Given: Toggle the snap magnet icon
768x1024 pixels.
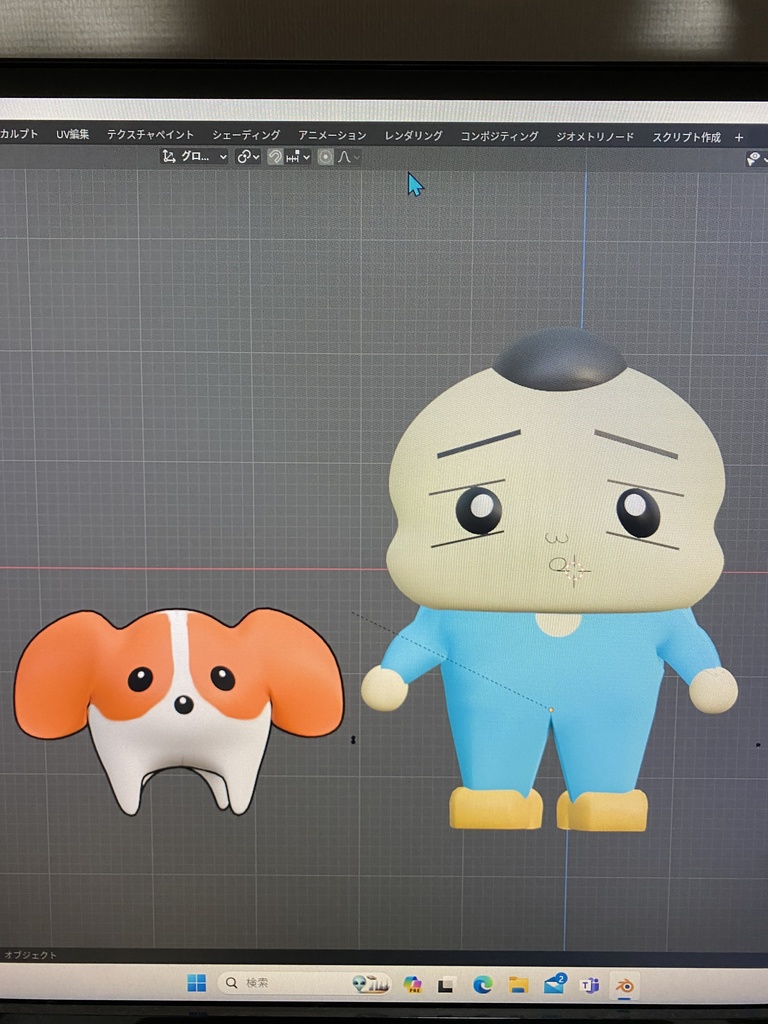Looking at the screenshot, I should point(275,157).
